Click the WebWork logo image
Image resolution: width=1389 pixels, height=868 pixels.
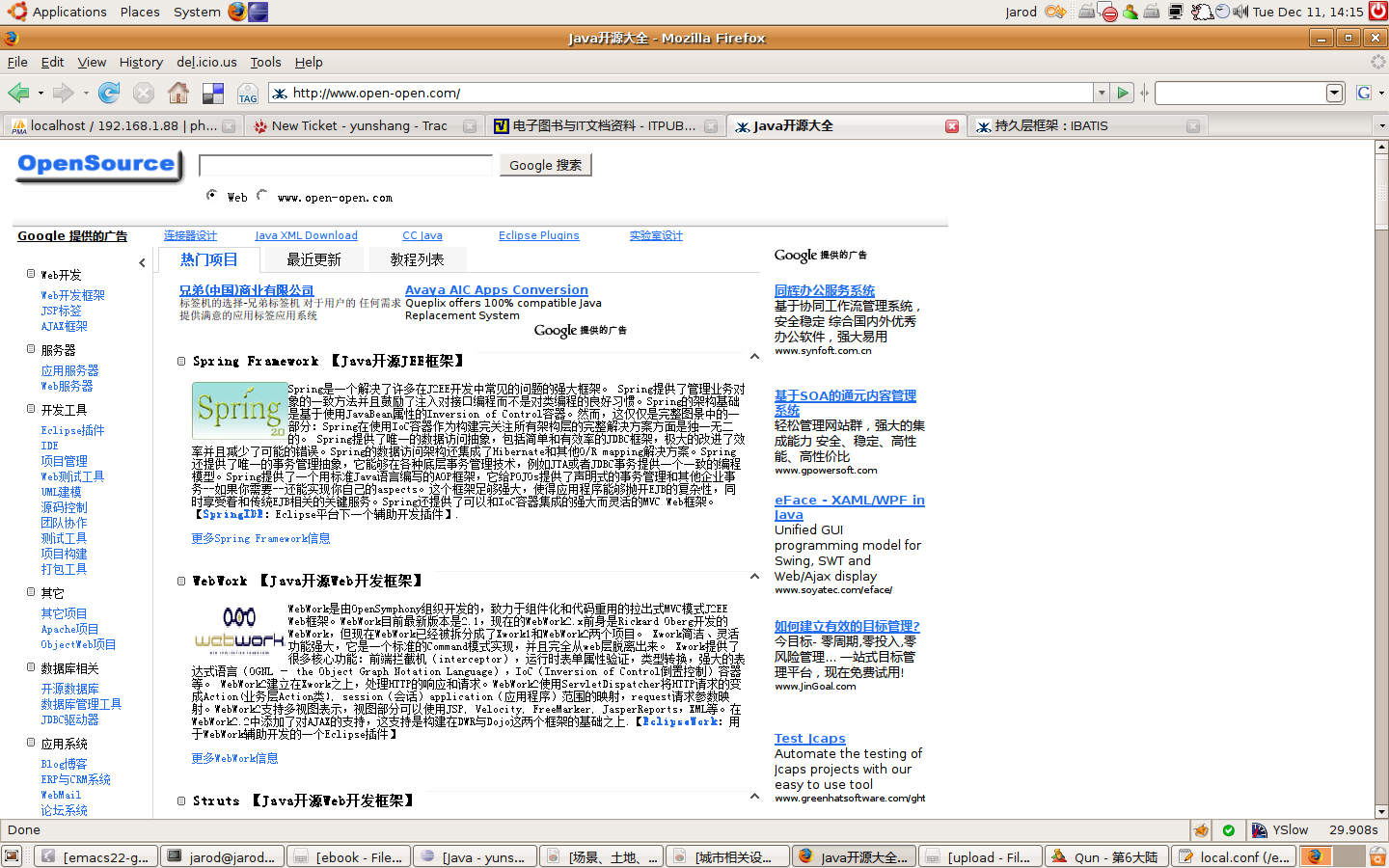239,631
